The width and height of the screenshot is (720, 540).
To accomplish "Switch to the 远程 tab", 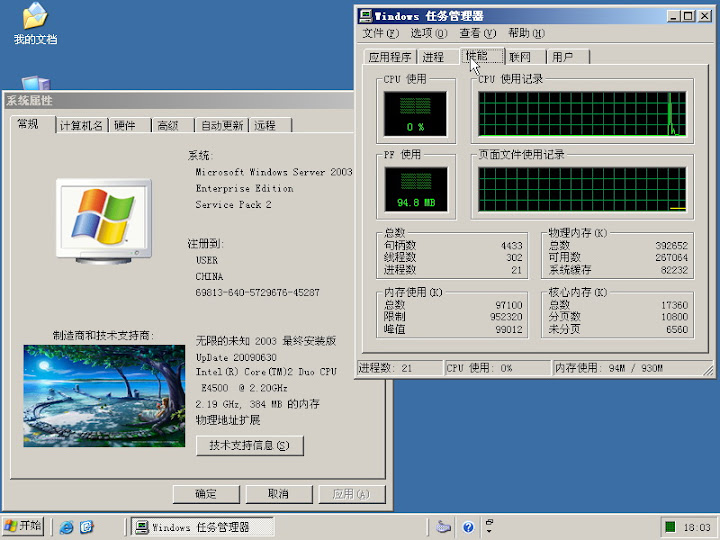I will pyautogui.click(x=270, y=125).
